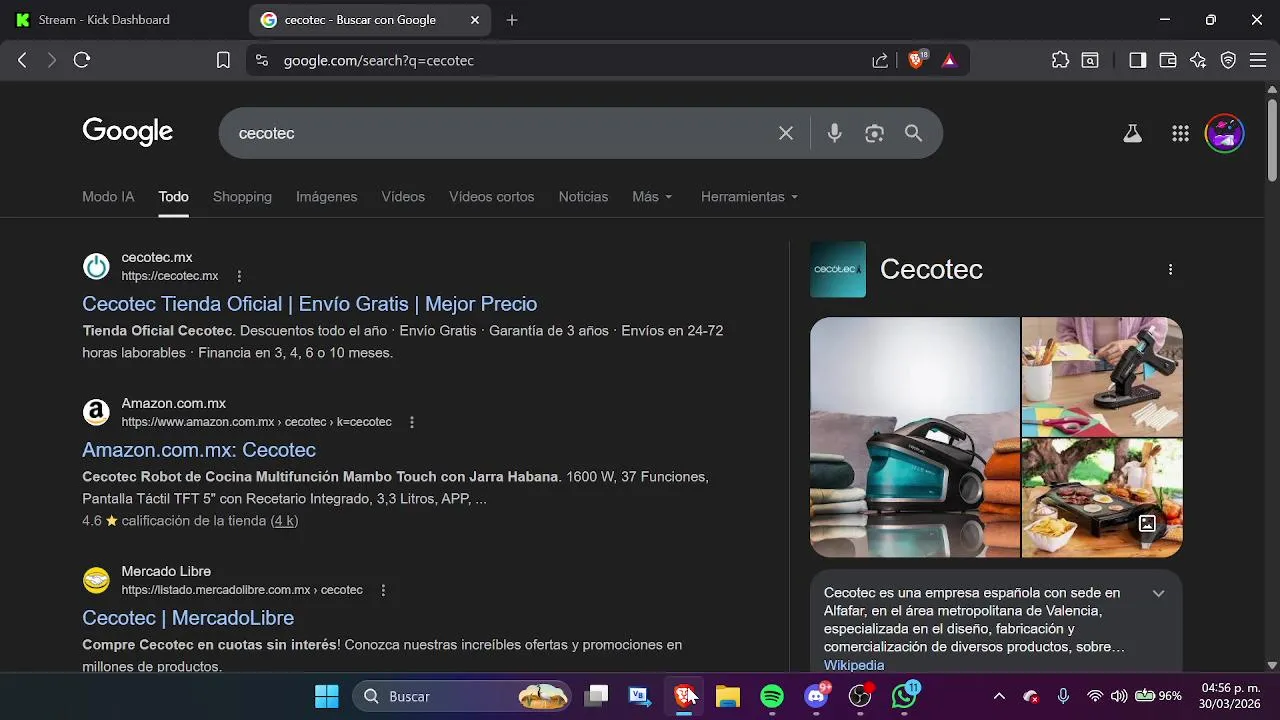Open OBS Studio from the taskbar

(860, 696)
